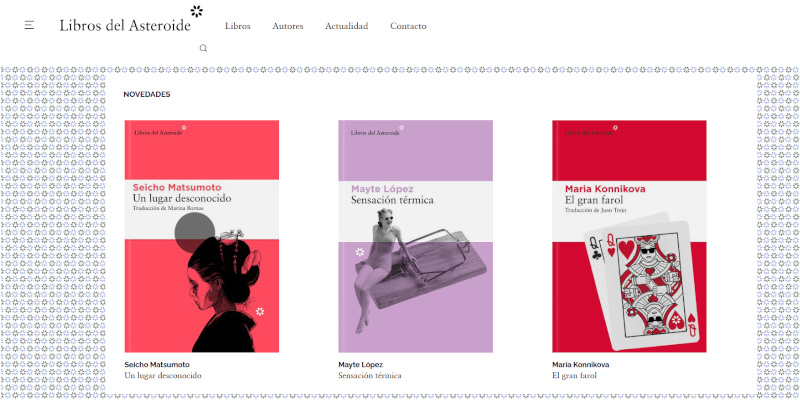Click the NOVEDADES section heading
Screen dimensions: 800x400
pyautogui.click(x=146, y=94)
